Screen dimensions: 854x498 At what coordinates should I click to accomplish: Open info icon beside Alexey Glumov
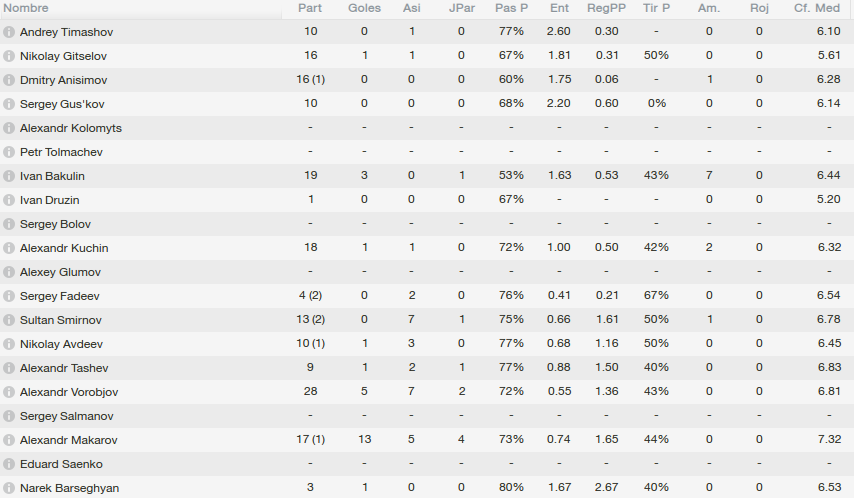(9, 272)
